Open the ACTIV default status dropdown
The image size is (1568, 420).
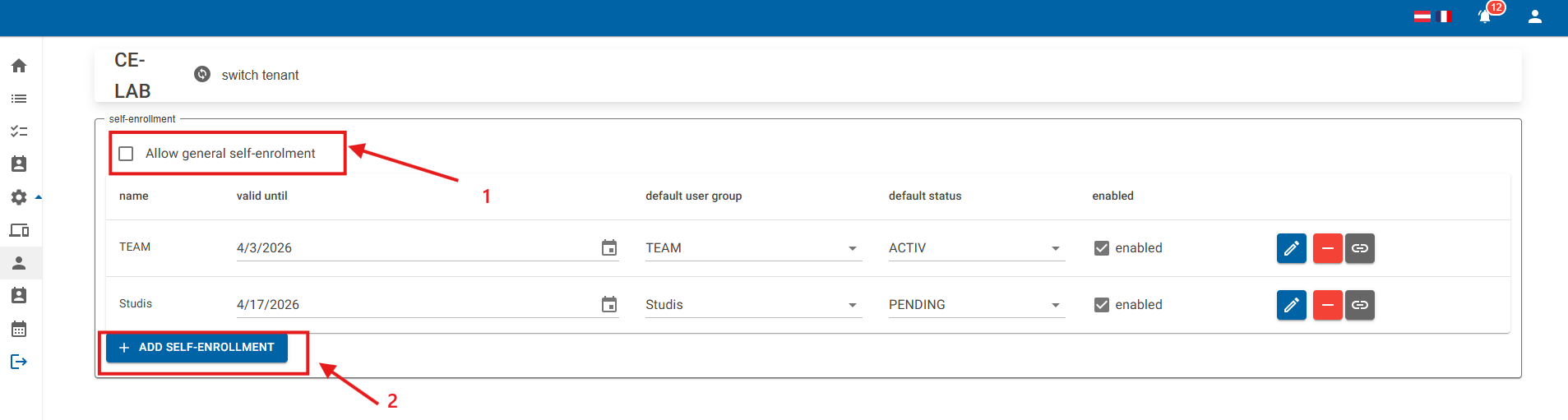tap(977, 248)
